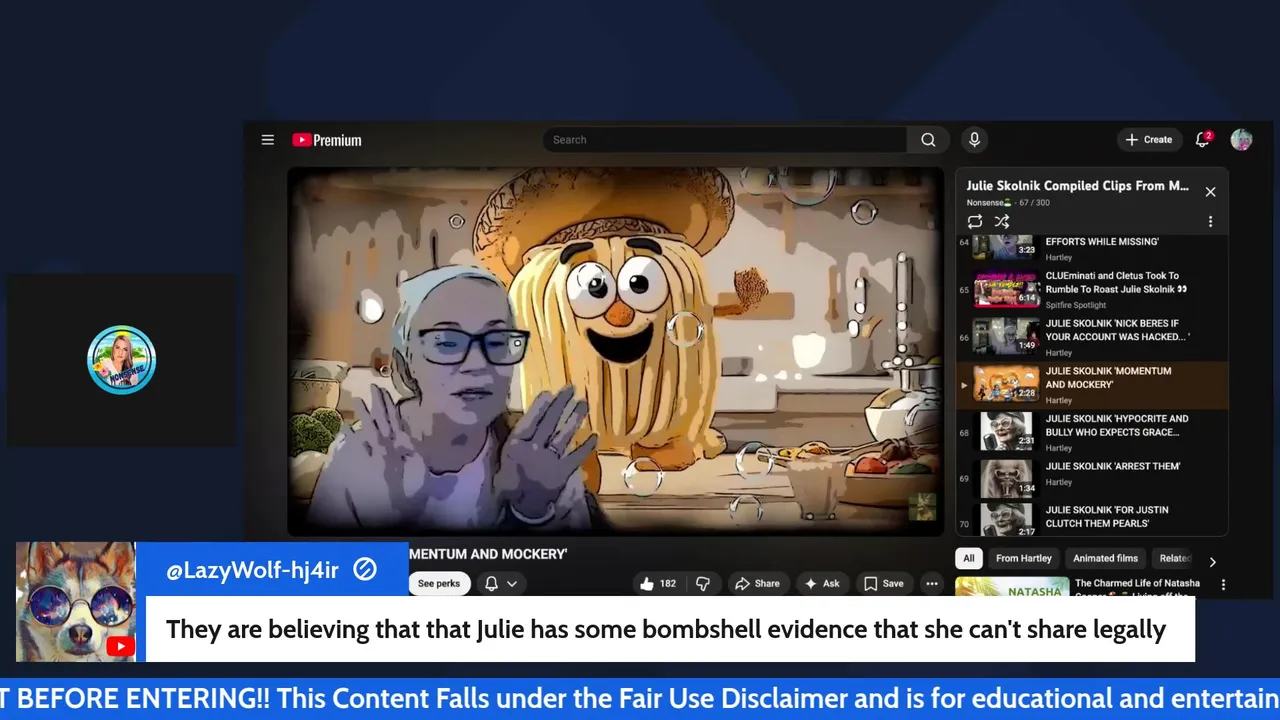Toggle shuffle playlist
Image resolution: width=1280 pixels, height=720 pixels.
point(1002,221)
